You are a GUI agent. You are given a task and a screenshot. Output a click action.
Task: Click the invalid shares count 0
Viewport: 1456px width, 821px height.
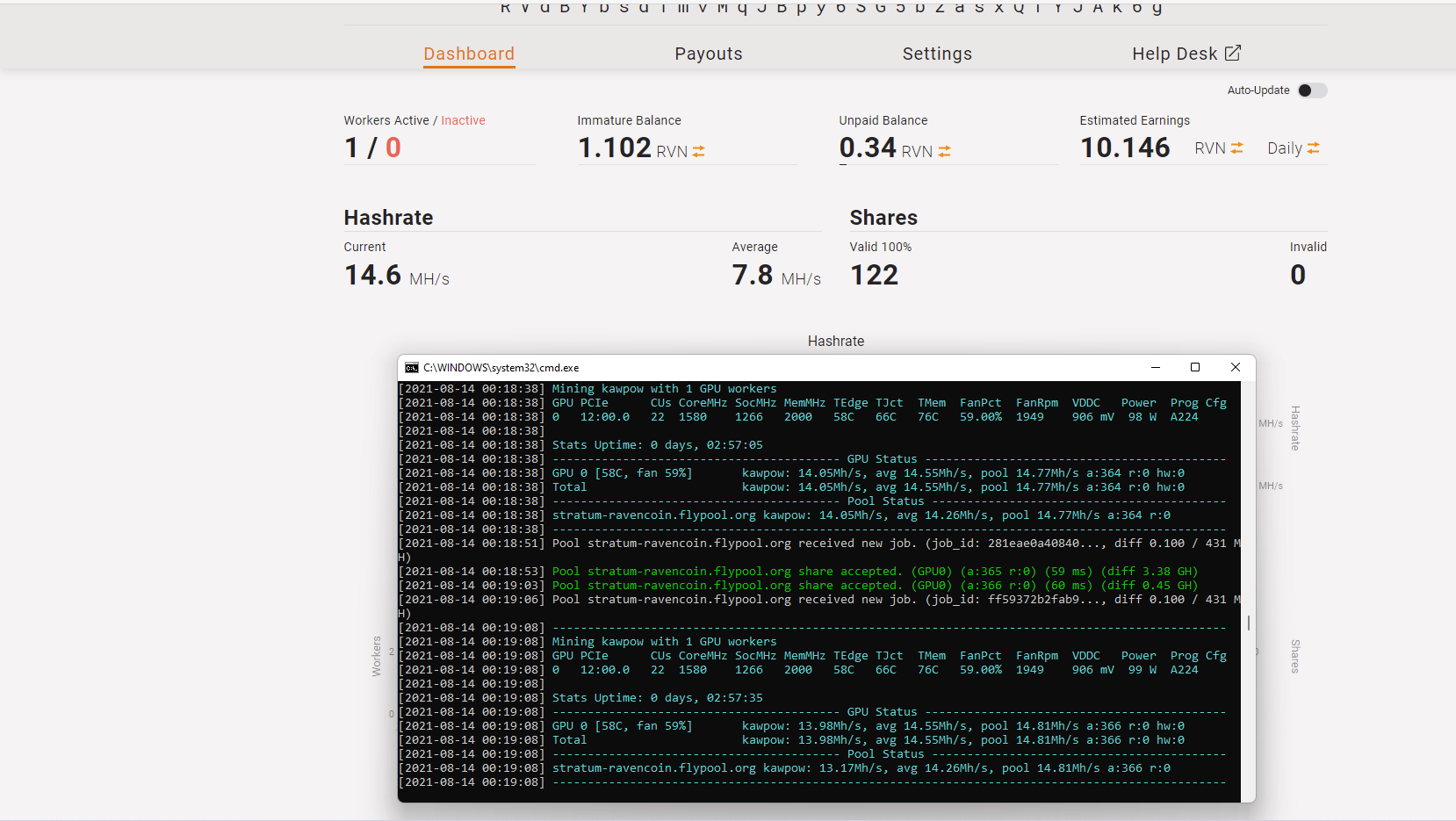click(x=1298, y=276)
